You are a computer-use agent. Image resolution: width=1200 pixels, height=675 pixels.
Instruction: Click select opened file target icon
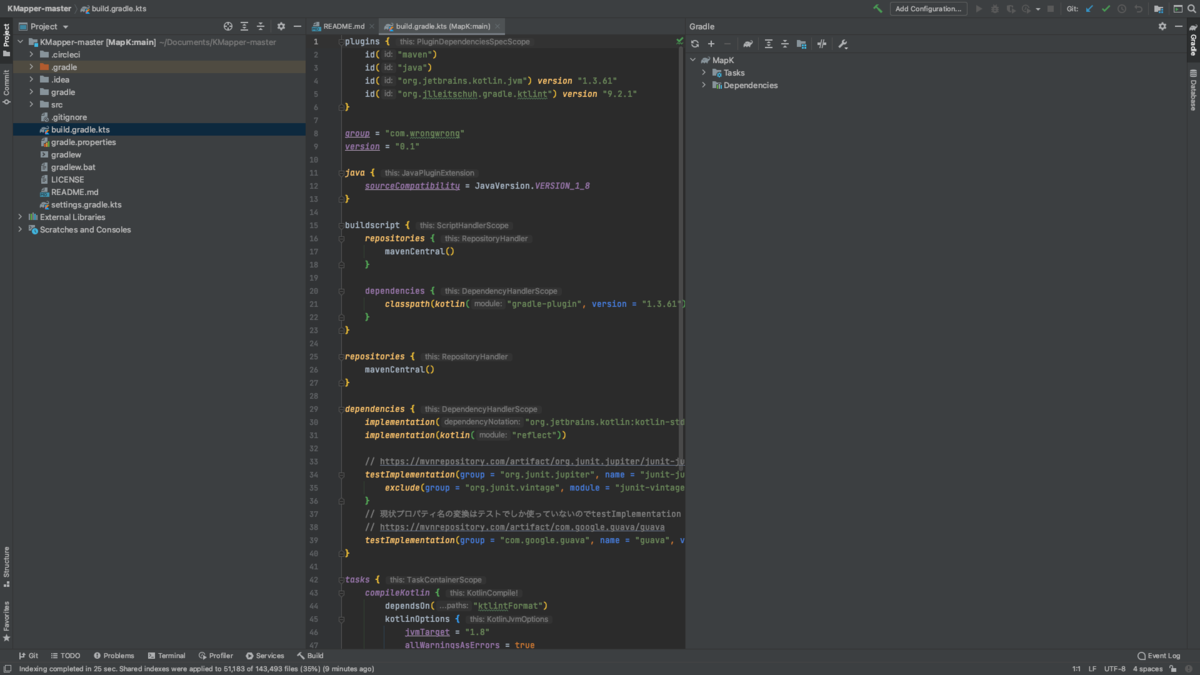tap(228, 27)
